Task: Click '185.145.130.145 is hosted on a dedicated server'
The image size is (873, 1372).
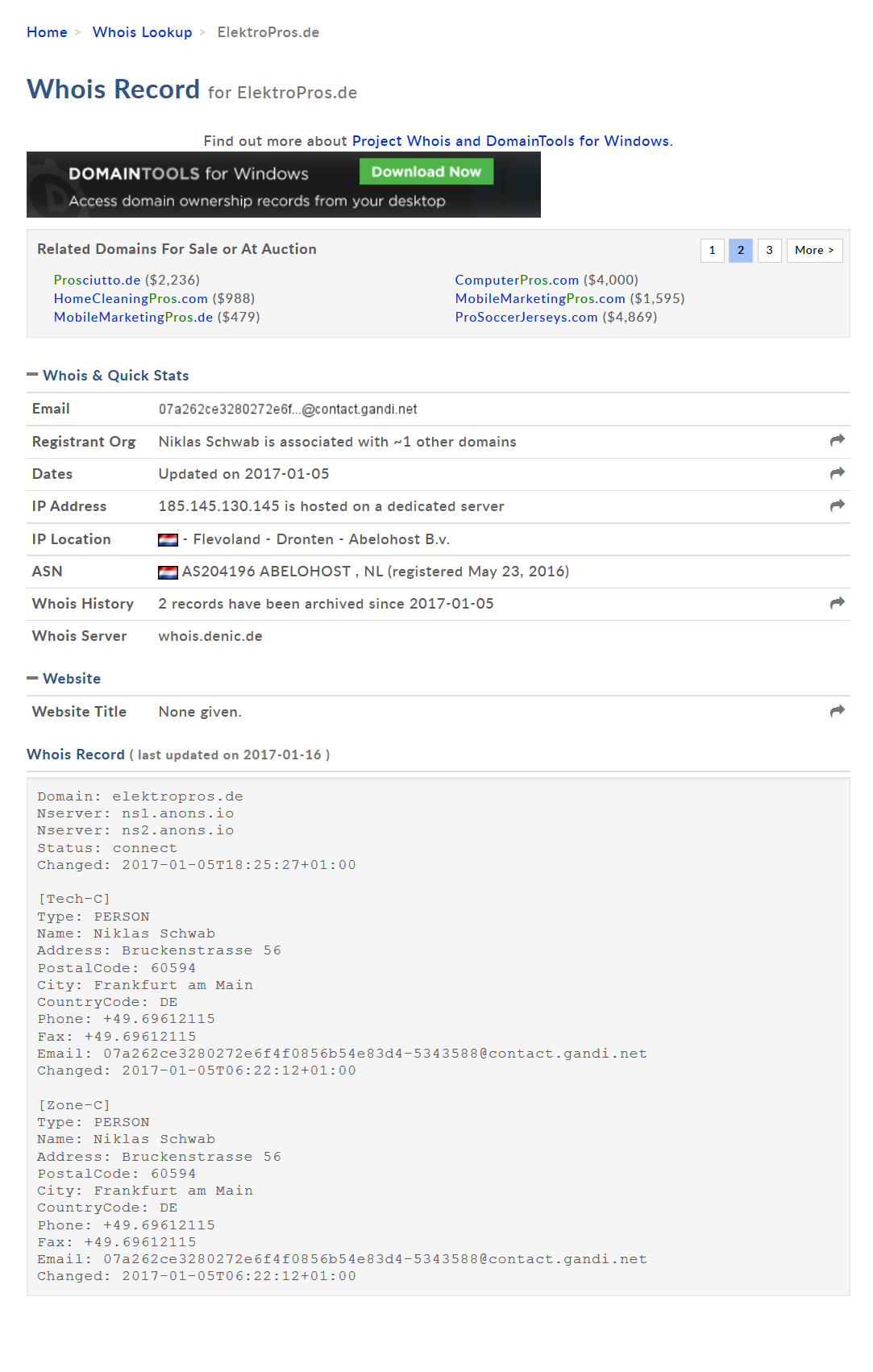Action: coord(330,506)
